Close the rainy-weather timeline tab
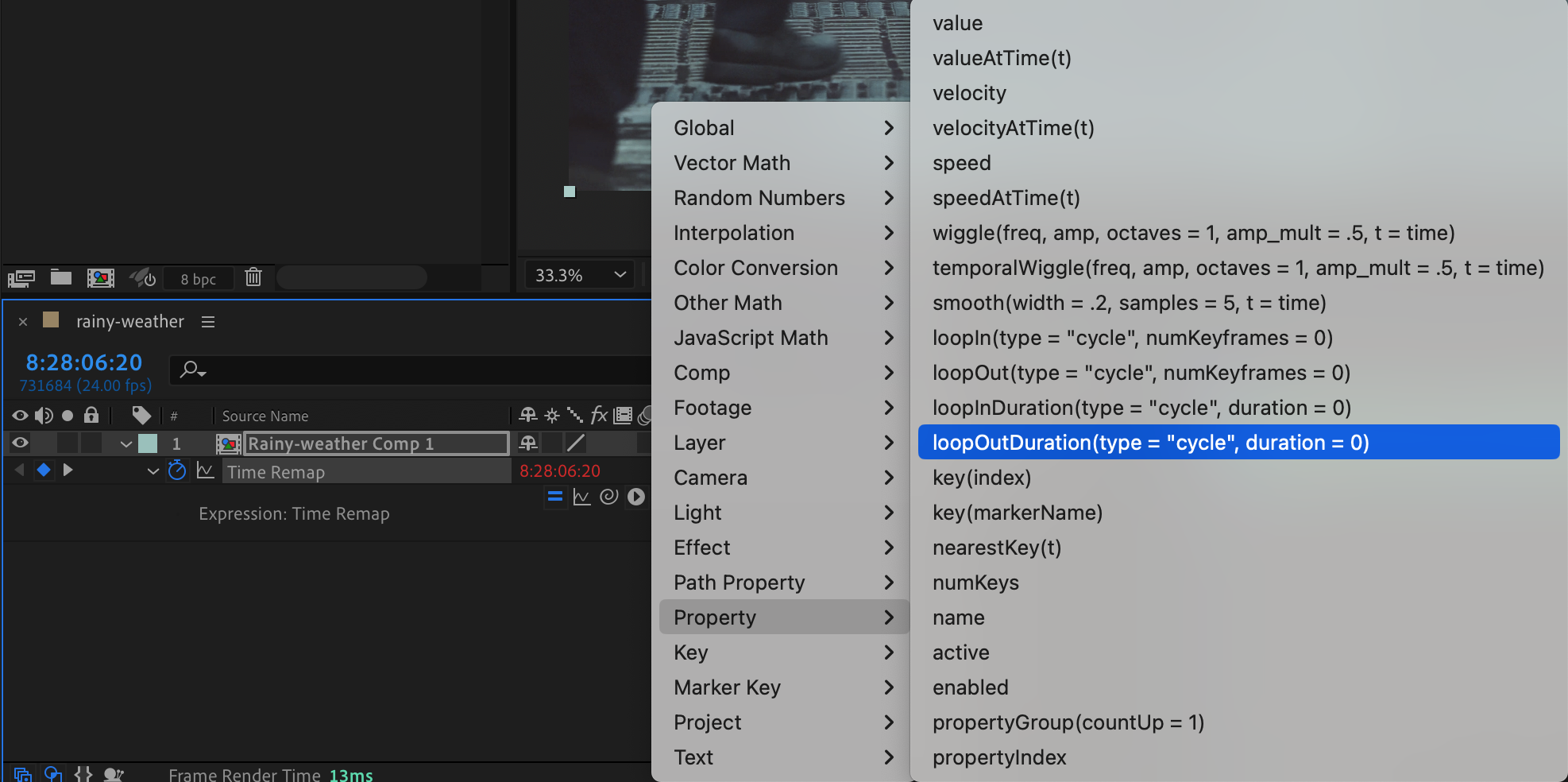The image size is (1568, 782). click(x=23, y=321)
